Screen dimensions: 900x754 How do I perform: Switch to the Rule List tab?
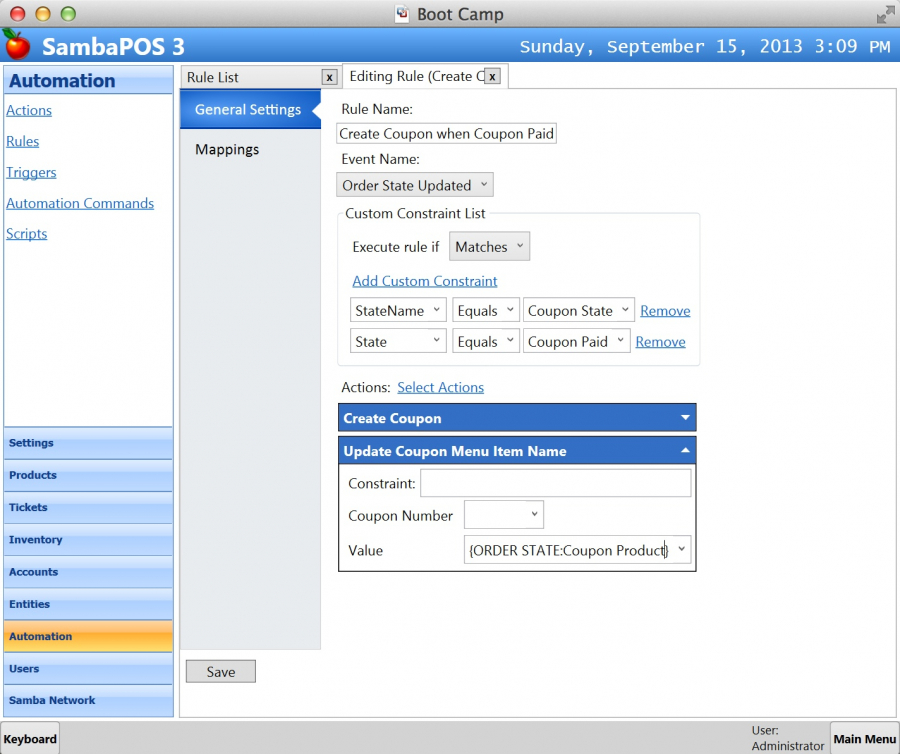[x=250, y=77]
